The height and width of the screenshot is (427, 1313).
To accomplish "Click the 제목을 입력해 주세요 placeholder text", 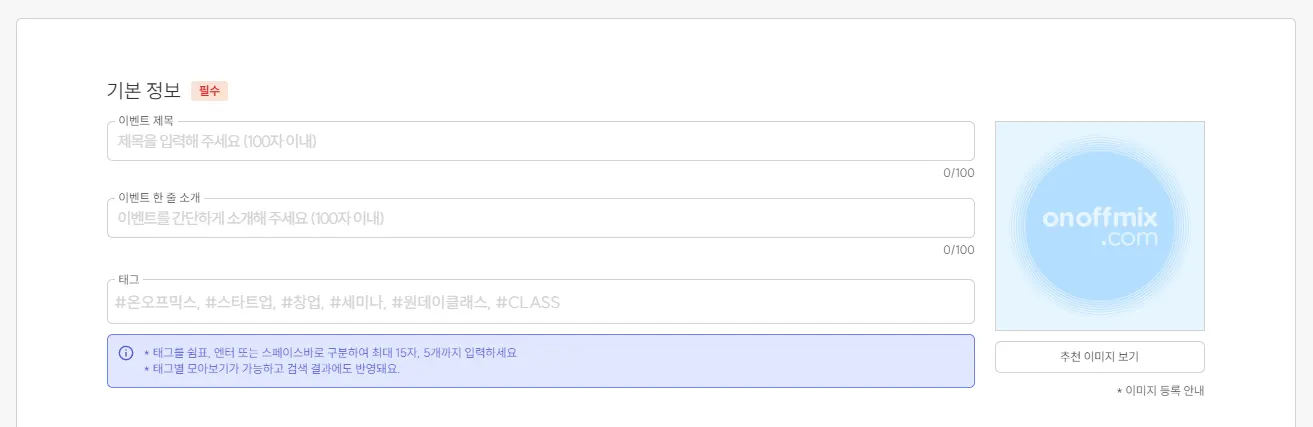I will coord(217,141).
